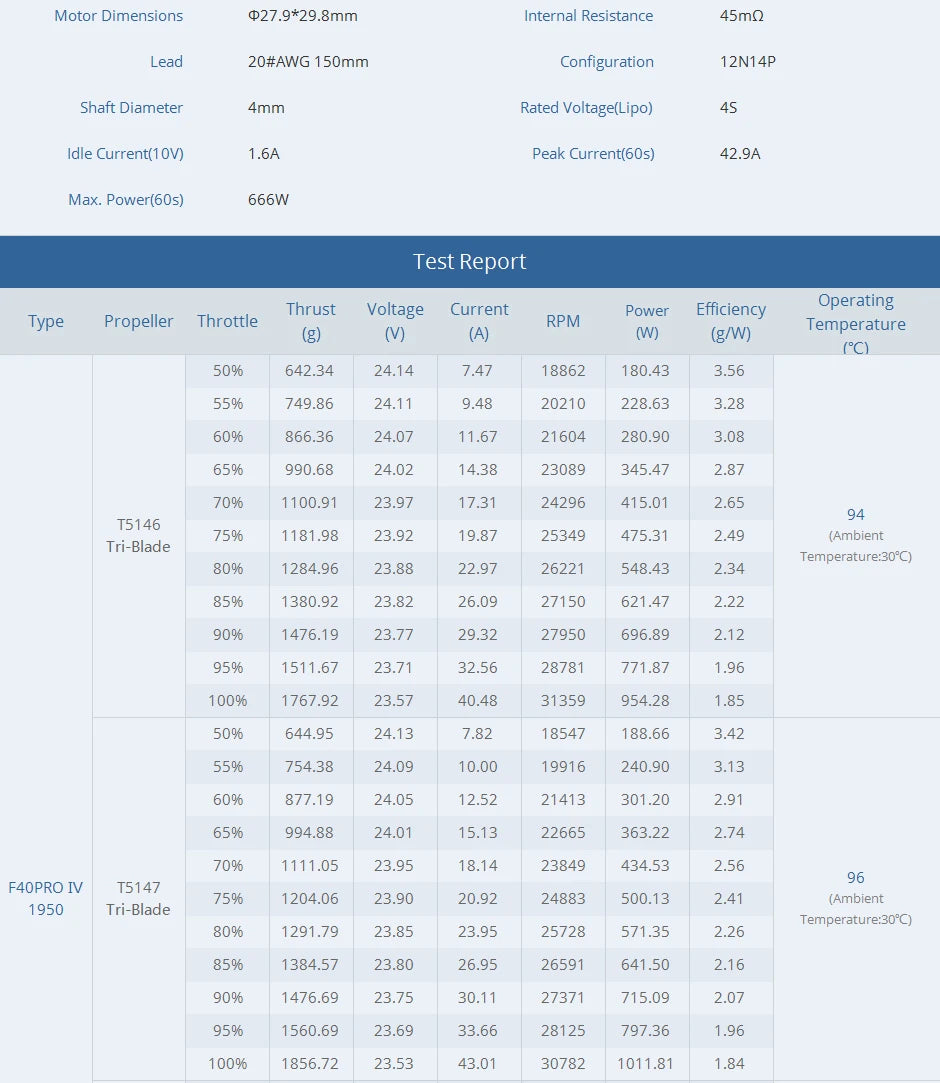Click the Throttle column header

[x=227, y=321]
